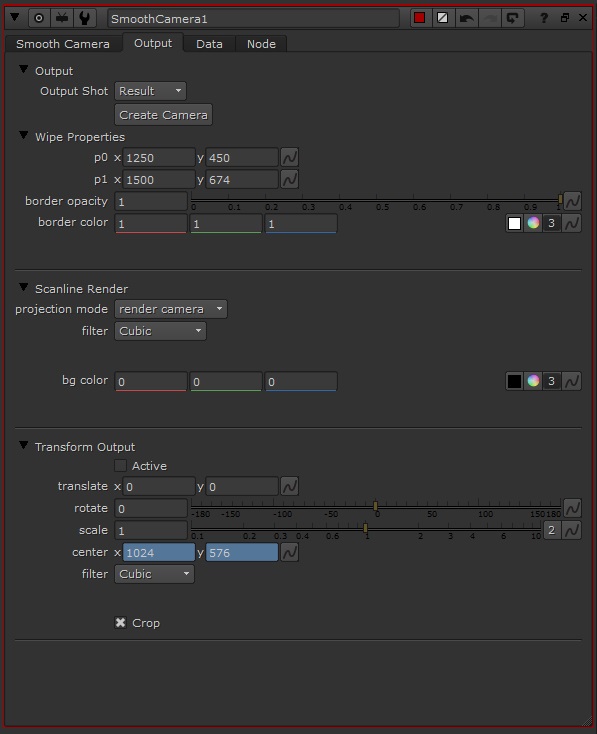597x734 pixels.
Task: Open the Transform Output filter Cubic dropdown
Action: (x=155, y=574)
